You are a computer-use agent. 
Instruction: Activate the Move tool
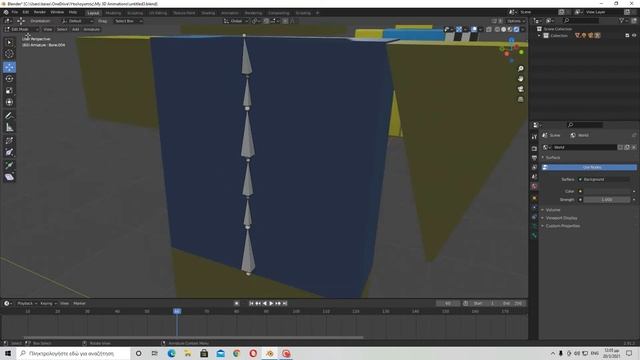pos(9,67)
